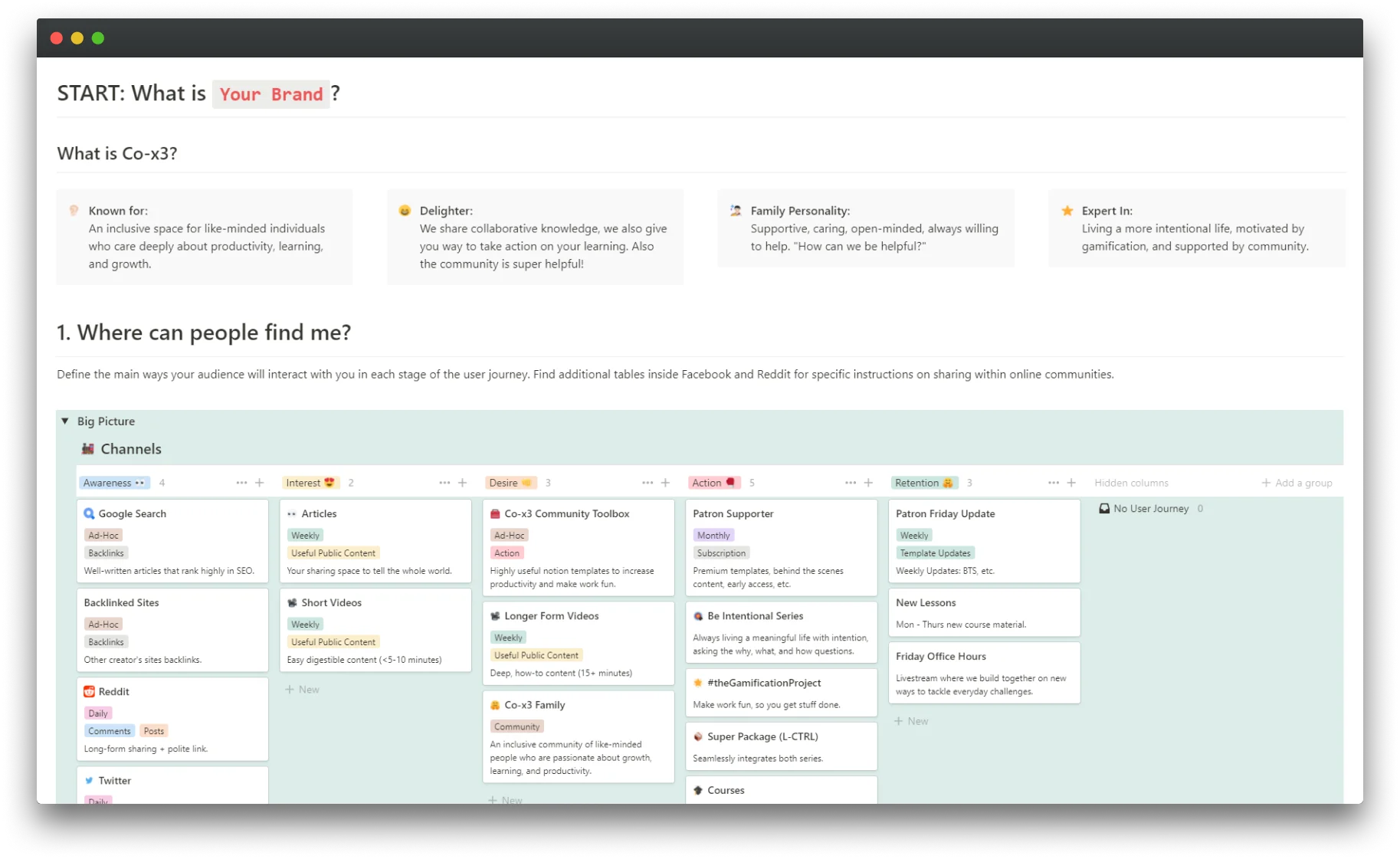Open the New Lessons card
The height and width of the screenshot is (859, 1400).
tap(985, 612)
